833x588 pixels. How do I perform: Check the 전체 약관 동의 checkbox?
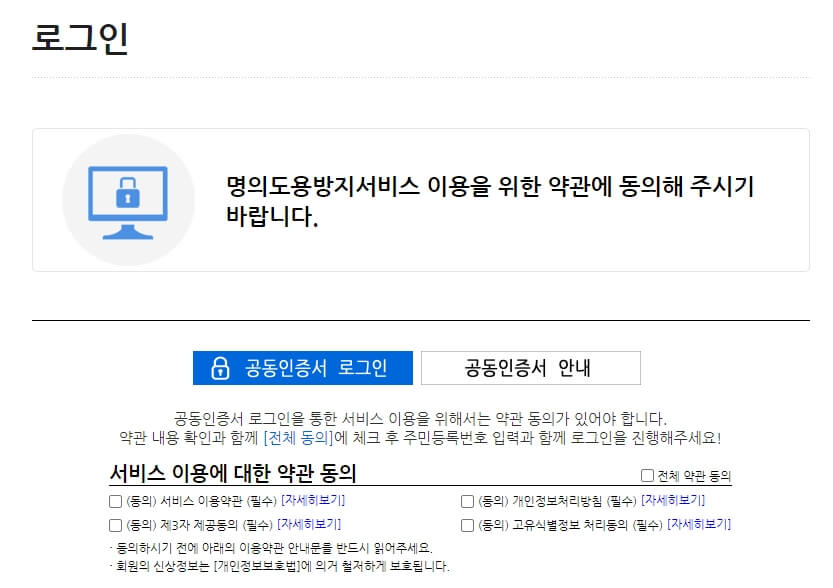647,475
